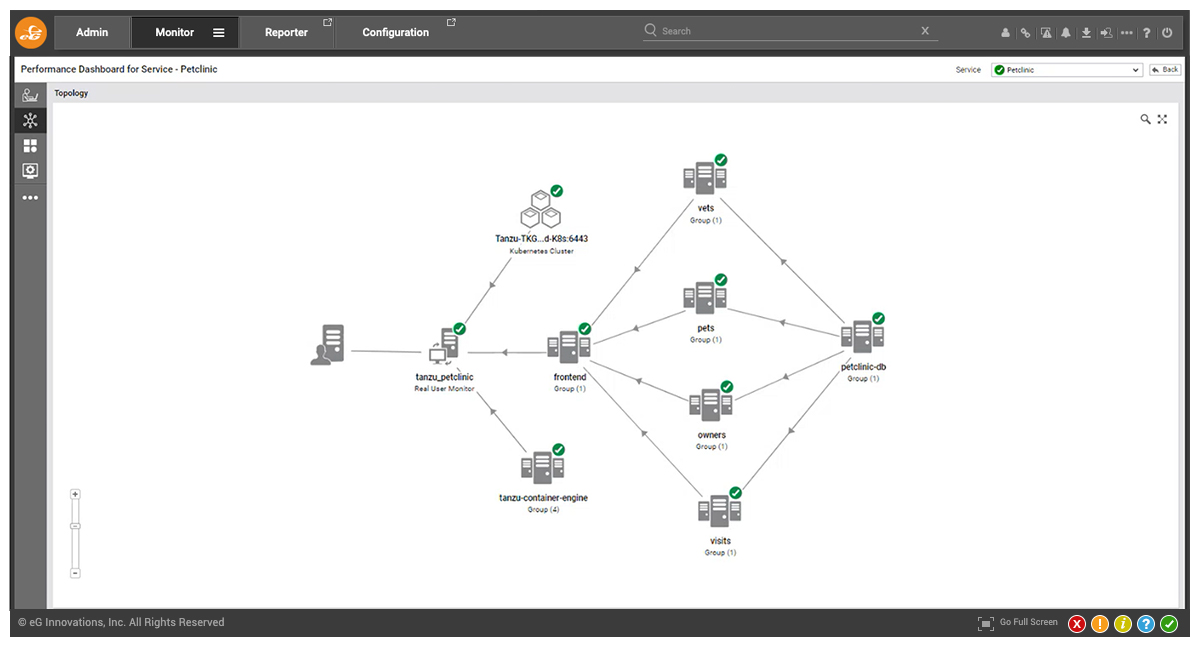The height and width of the screenshot is (647, 1200).
Task: Click the vets label text
Action: pos(706,208)
